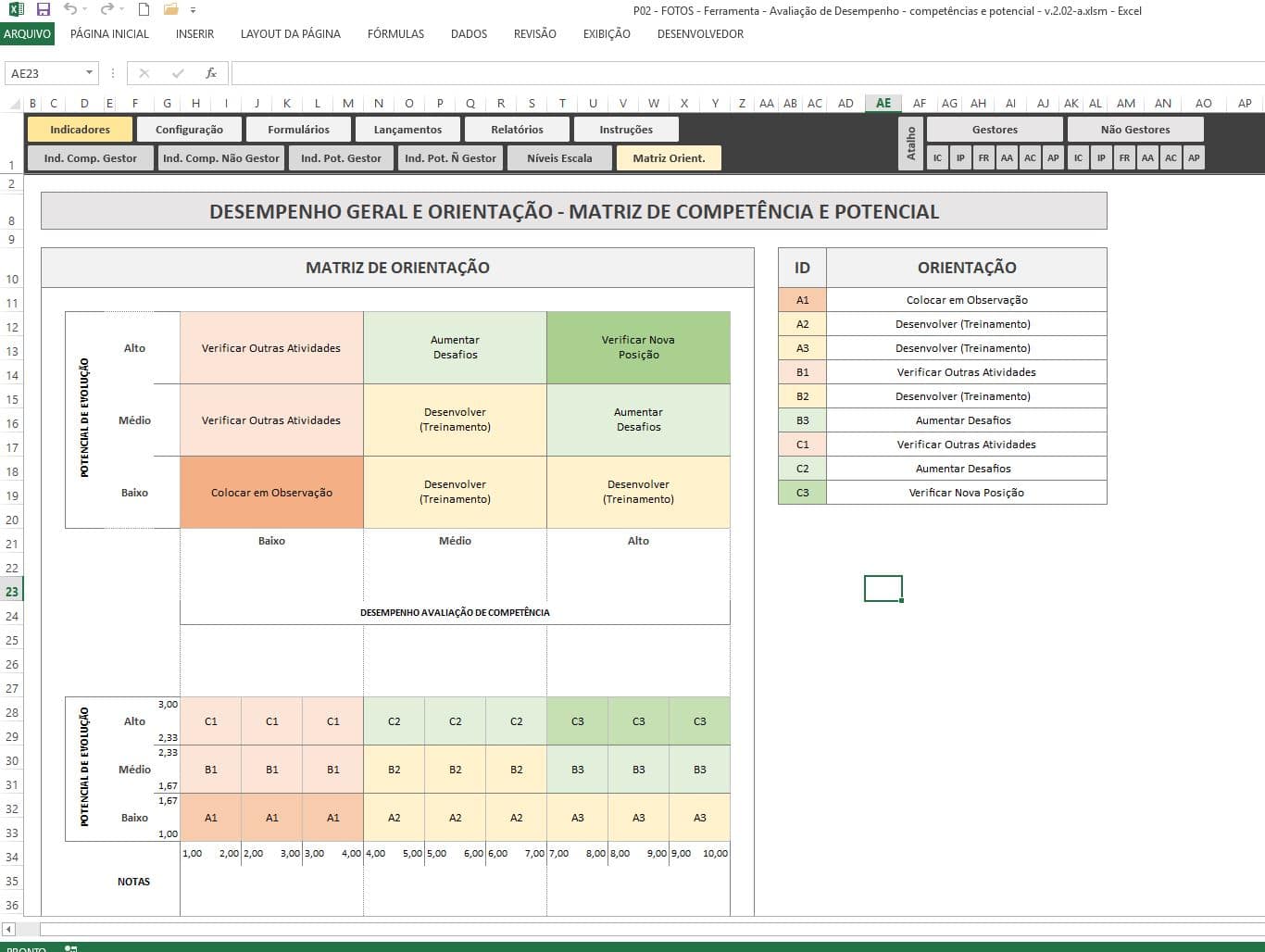Open the Name Box dropdown showing AE23

tap(89, 73)
